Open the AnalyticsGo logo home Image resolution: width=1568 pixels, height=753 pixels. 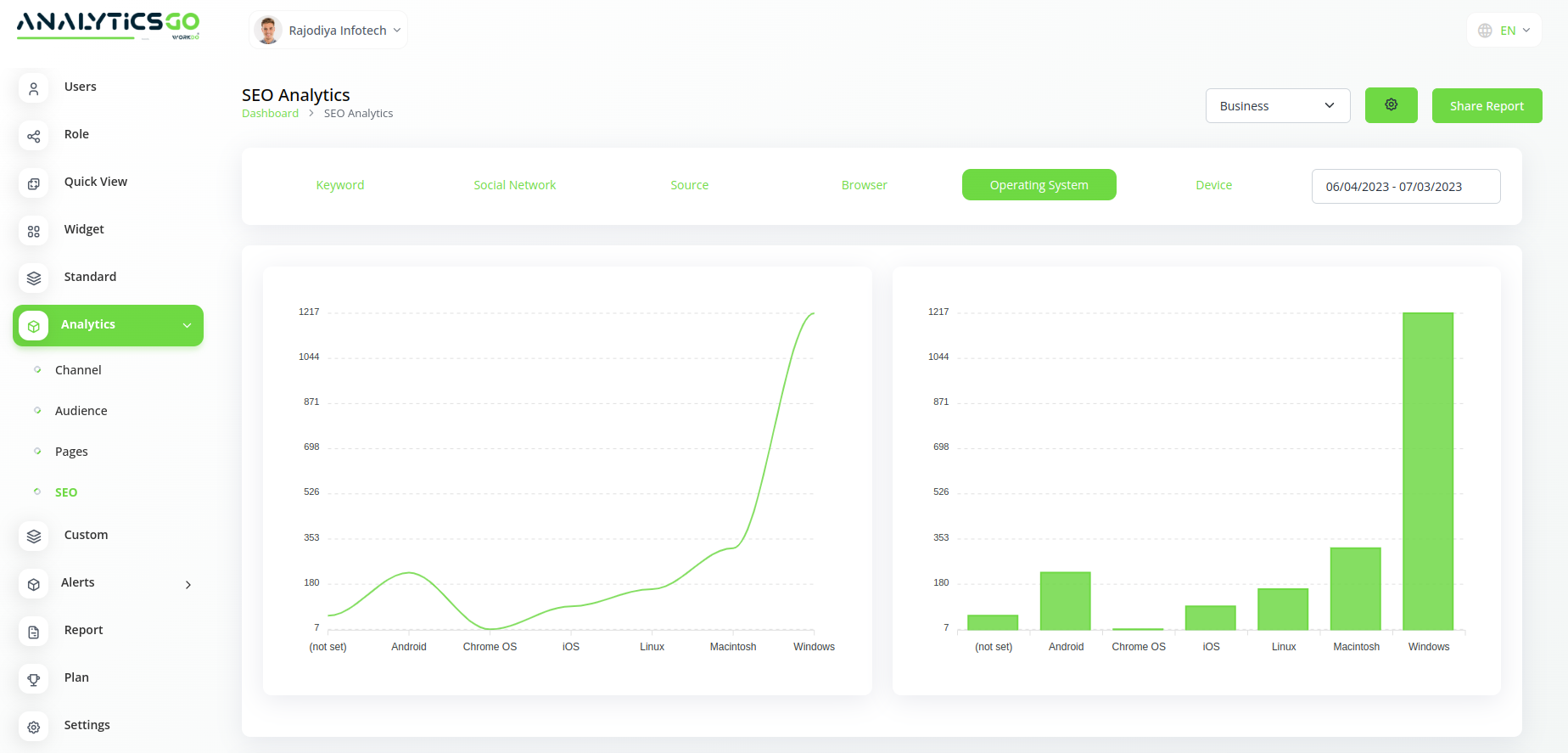pos(108,25)
